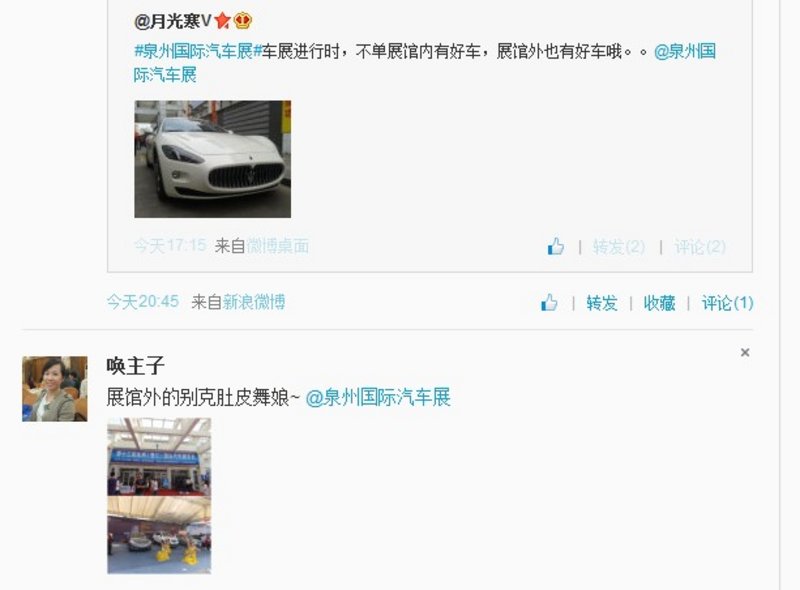This screenshot has height=590, width=800.
Task: Open @泉州国际汽车展 mention in 唤主子 post
Action: click(378, 397)
